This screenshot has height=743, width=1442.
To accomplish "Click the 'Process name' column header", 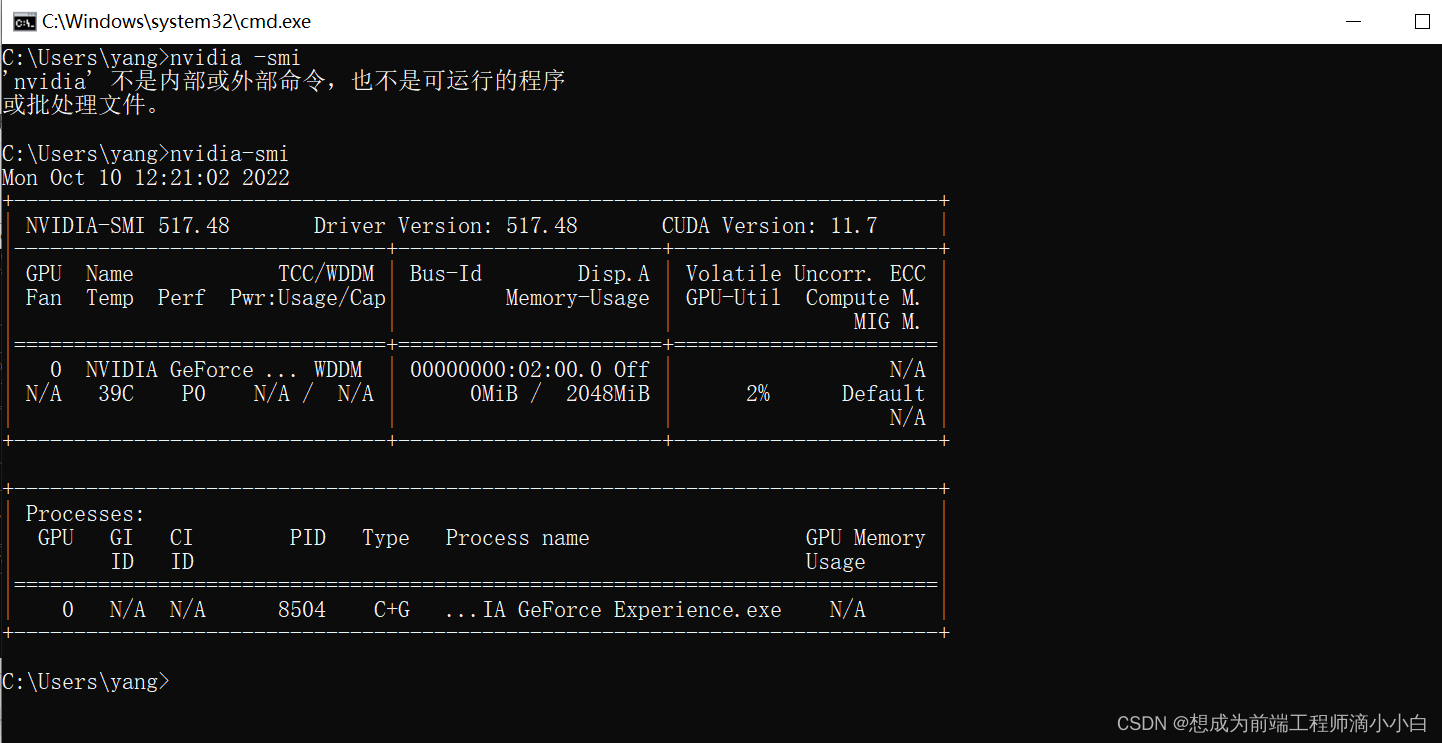I will click(x=517, y=538).
